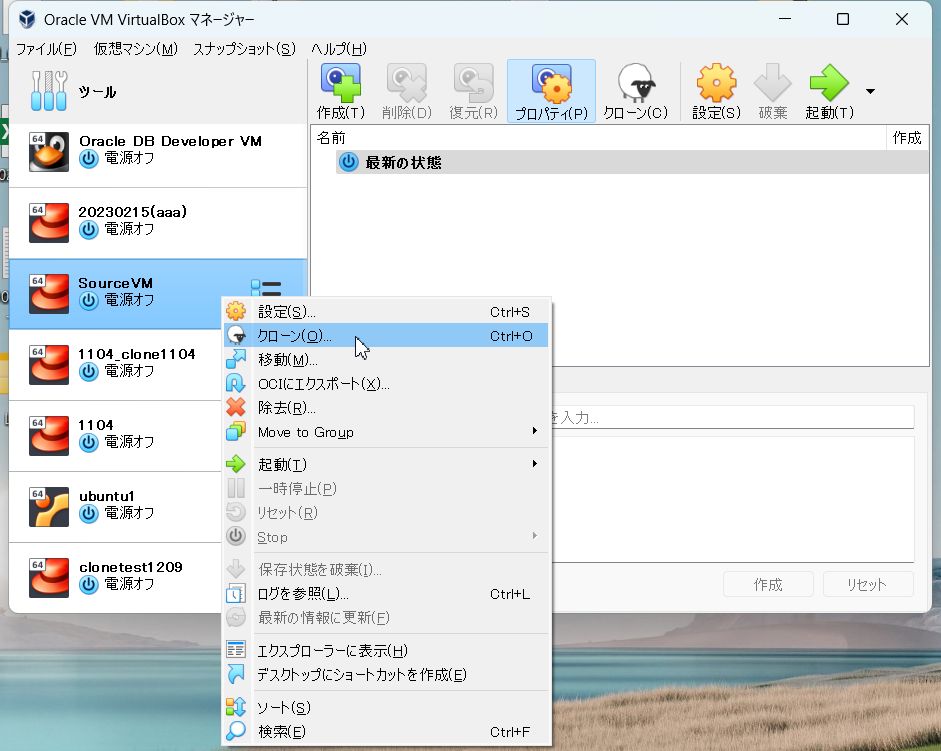The image size is (941, 751).
Task: Click the Tools wrench icon
Action: tap(48, 92)
